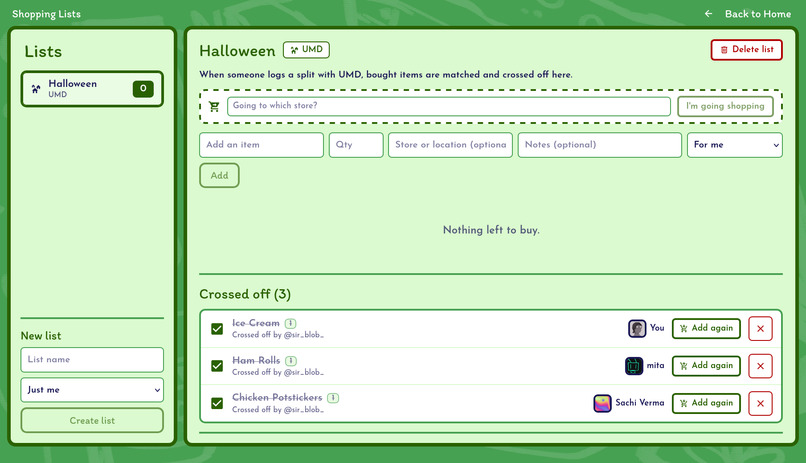Viewport: 806px width, 463px height.
Task: Focus the Notes optional field
Action: pyautogui.click(x=599, y=145)
